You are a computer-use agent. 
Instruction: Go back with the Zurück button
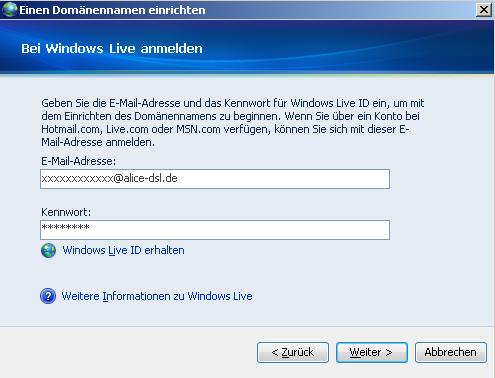click(293, 352)
